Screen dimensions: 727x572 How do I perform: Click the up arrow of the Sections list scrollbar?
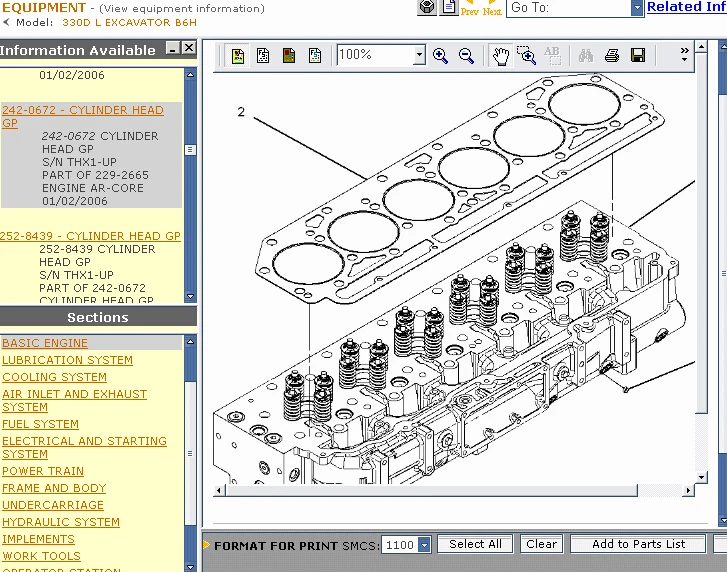(x=190, y=342)
